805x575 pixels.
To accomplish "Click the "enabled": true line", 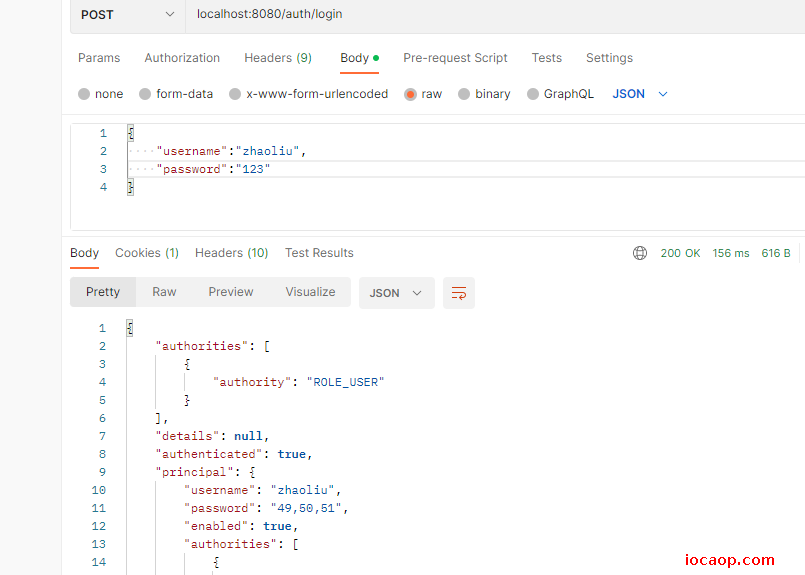I will click(x=241, y=526).
